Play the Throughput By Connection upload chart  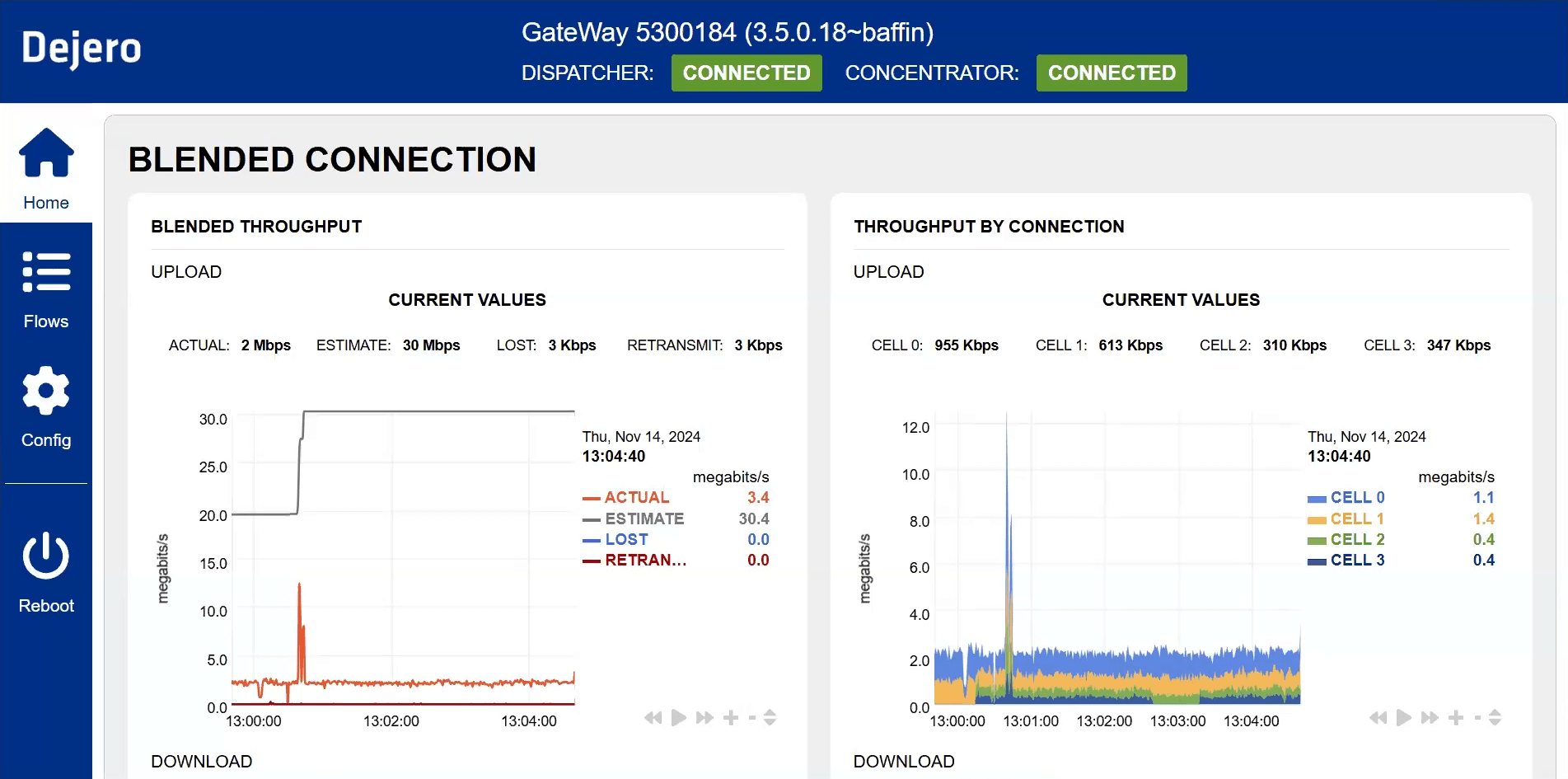[x=1404, y=718]
